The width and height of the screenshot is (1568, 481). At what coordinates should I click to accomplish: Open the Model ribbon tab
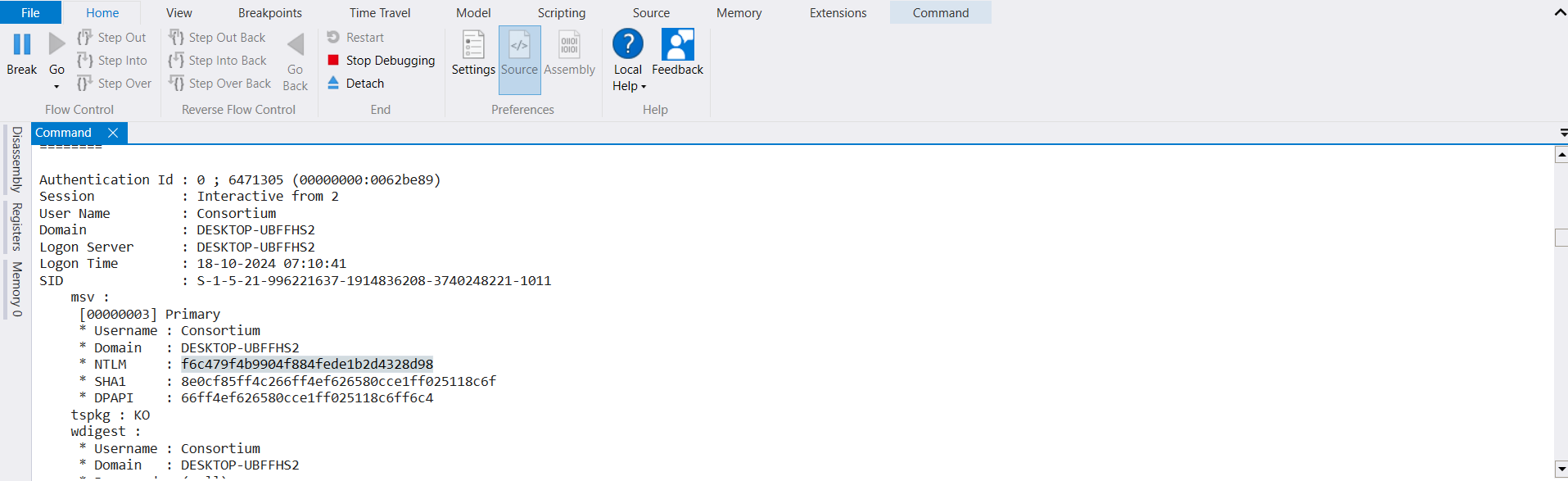pos(473,12)
